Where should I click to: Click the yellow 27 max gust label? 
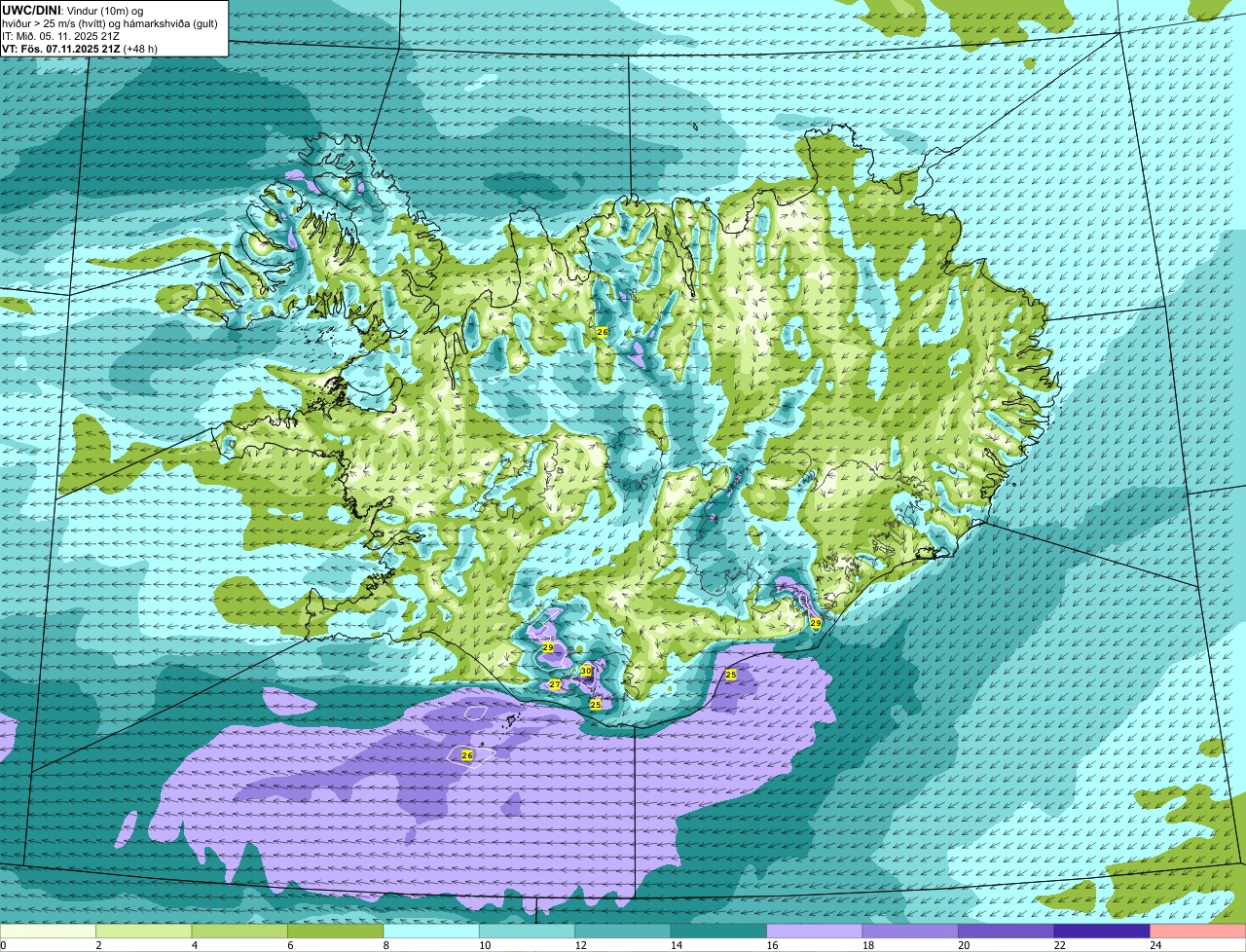pyautogui.click(x=555, y=685)
